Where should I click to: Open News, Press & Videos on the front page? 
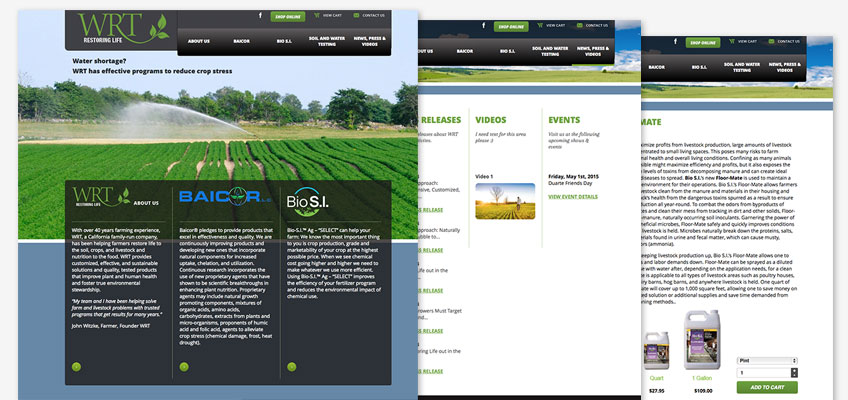click(369, 41)
